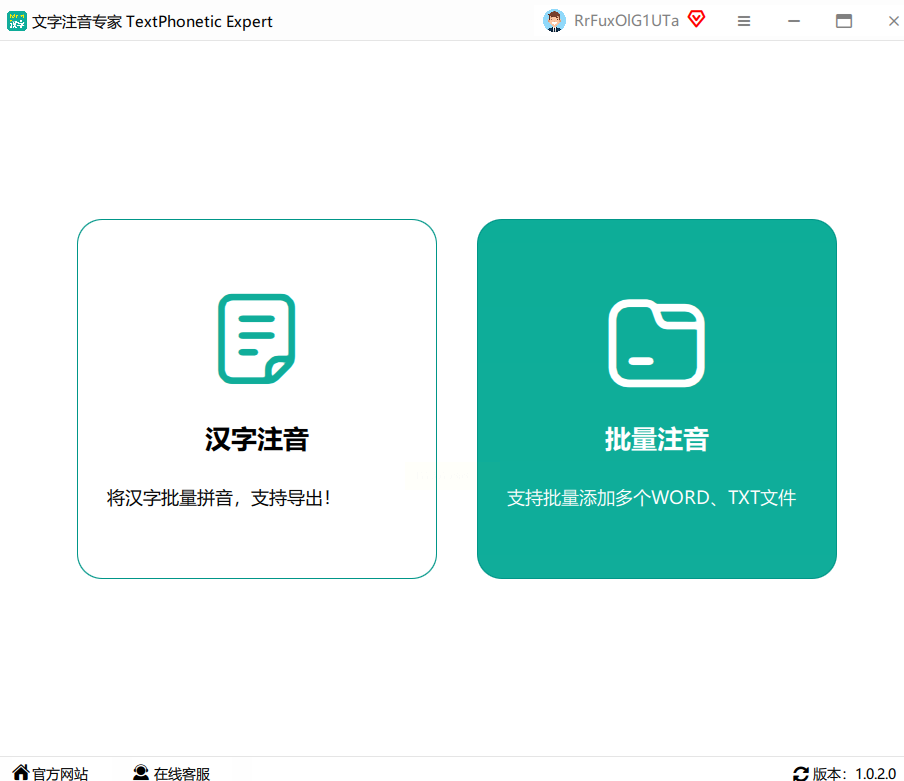Open the 批量注音 batch mode heading
The height and width of the screenshot is (781, 904).
click(656, 440)
